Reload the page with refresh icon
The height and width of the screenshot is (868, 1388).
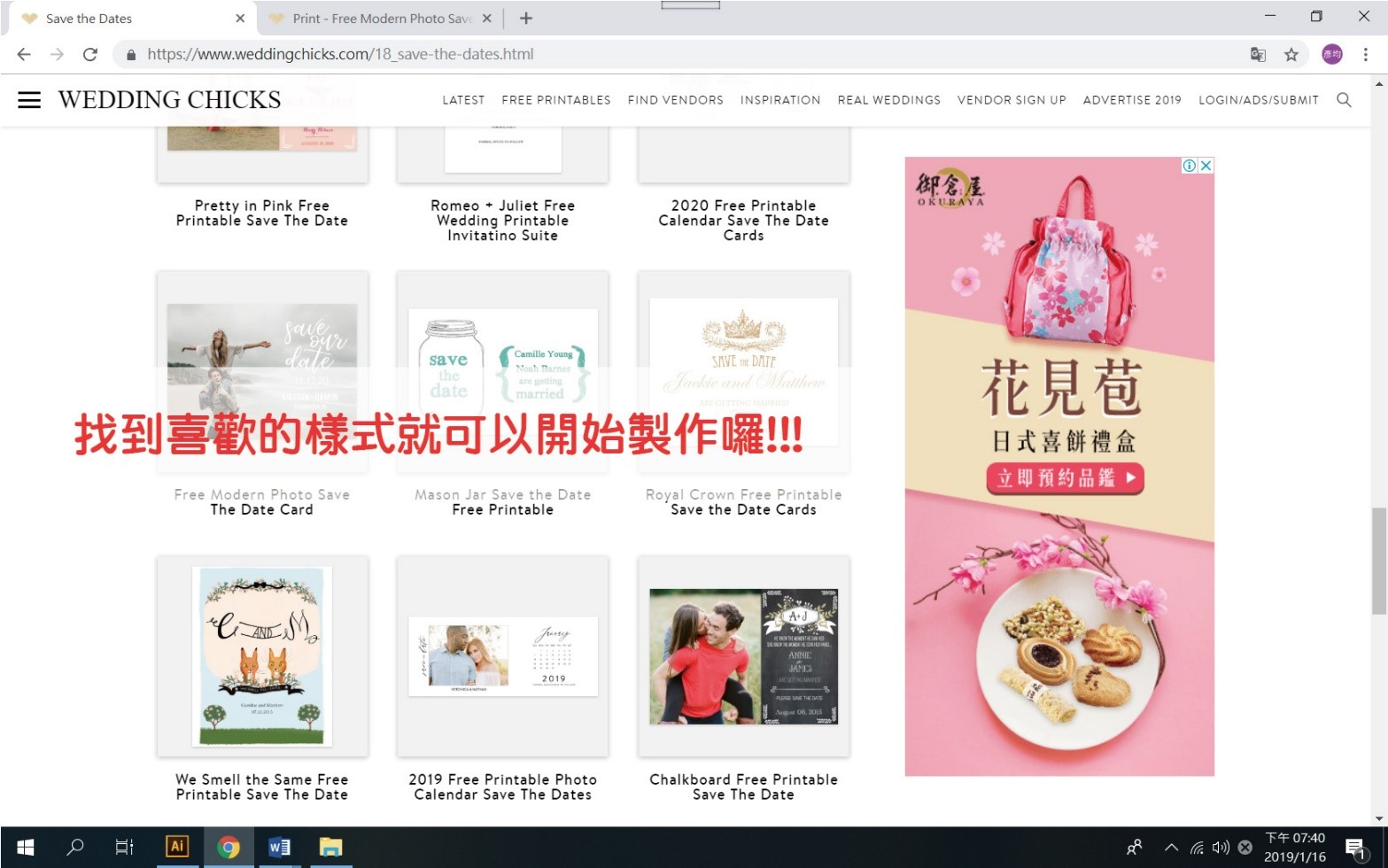pos(89,54)
